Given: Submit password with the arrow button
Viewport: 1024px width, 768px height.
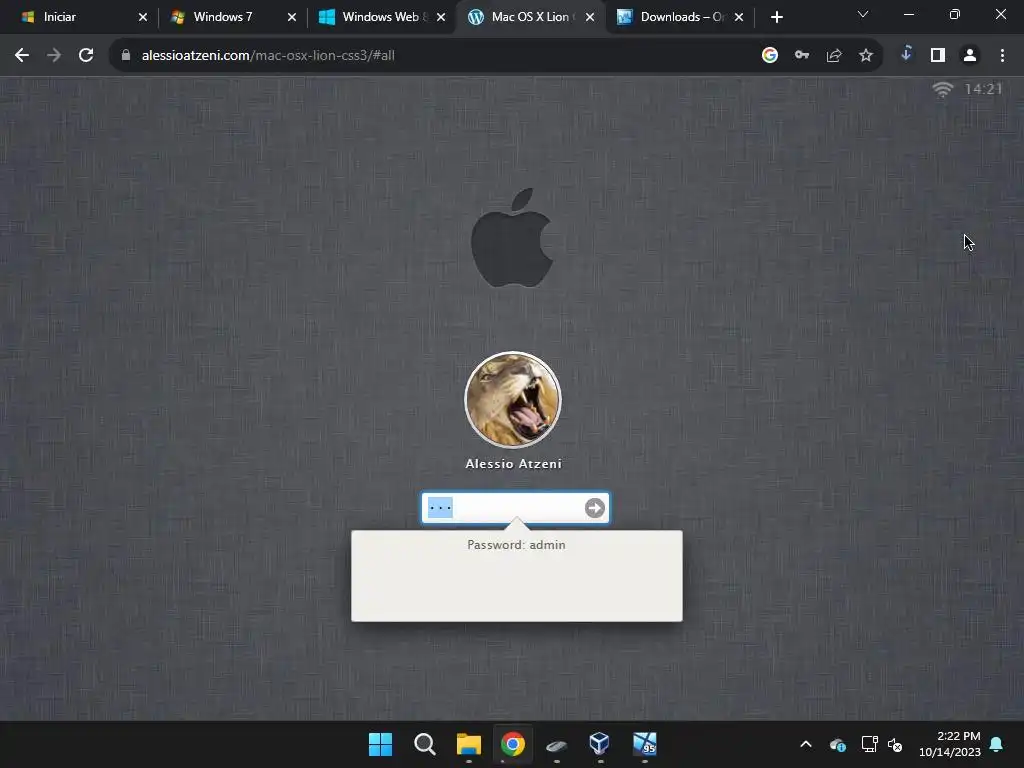Looking at the screenshot, I should coord(594,508).
